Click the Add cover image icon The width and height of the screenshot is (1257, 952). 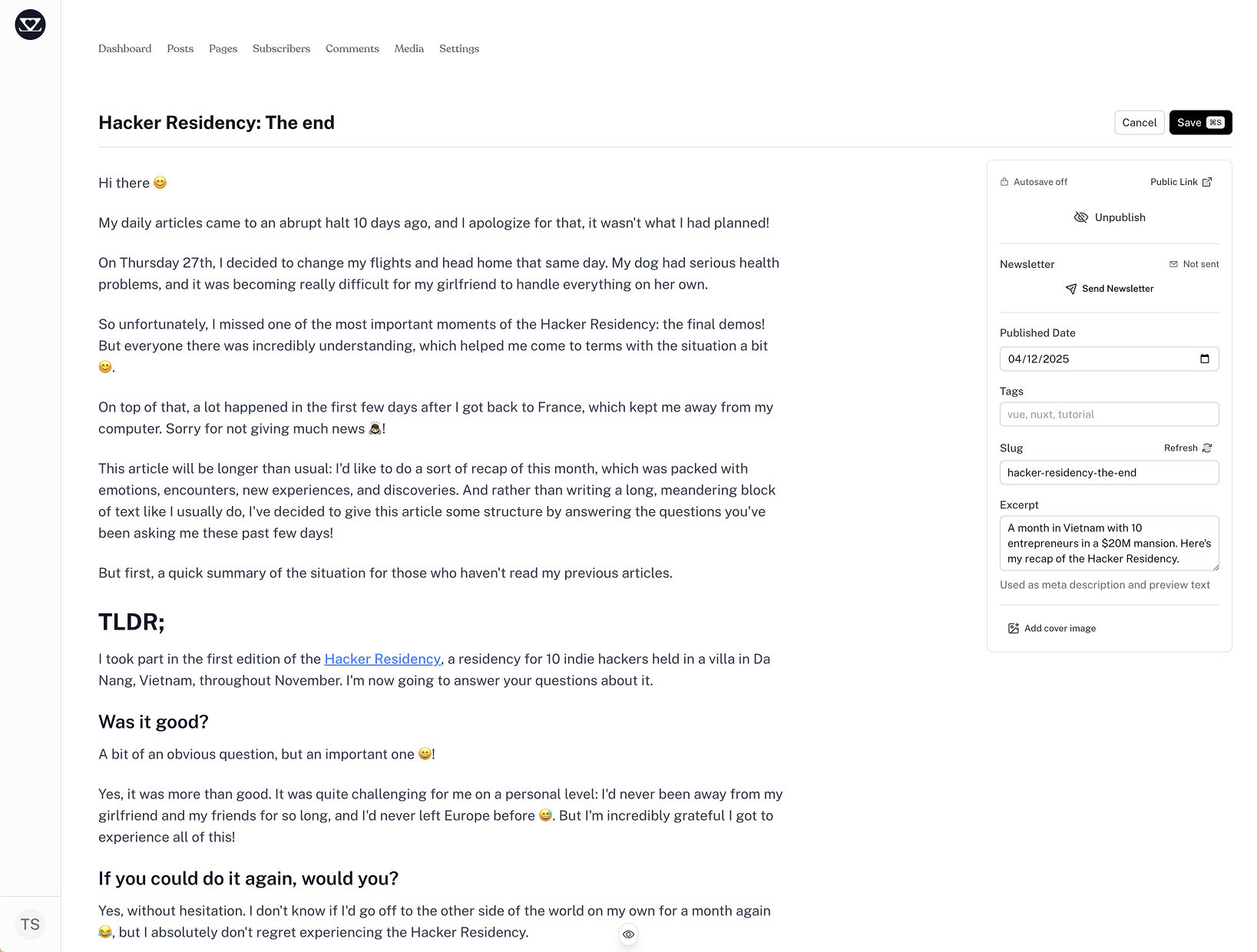pos(1013,628)
